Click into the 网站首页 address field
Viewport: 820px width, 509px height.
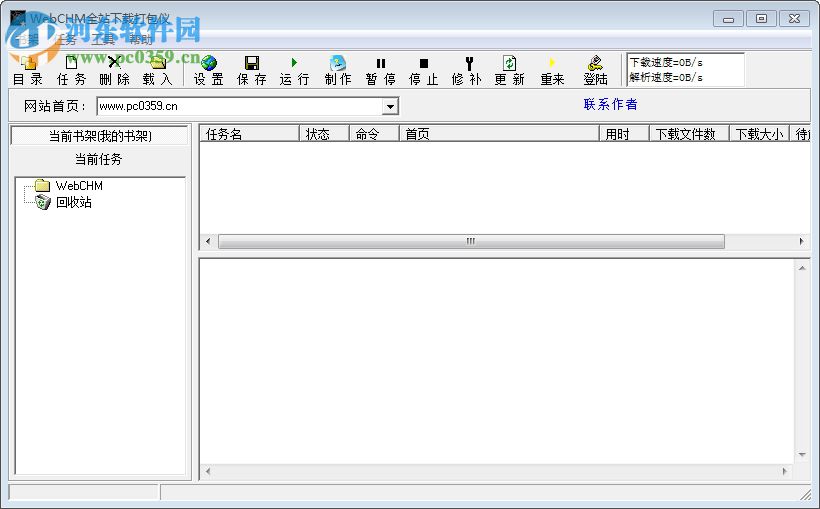240,106
